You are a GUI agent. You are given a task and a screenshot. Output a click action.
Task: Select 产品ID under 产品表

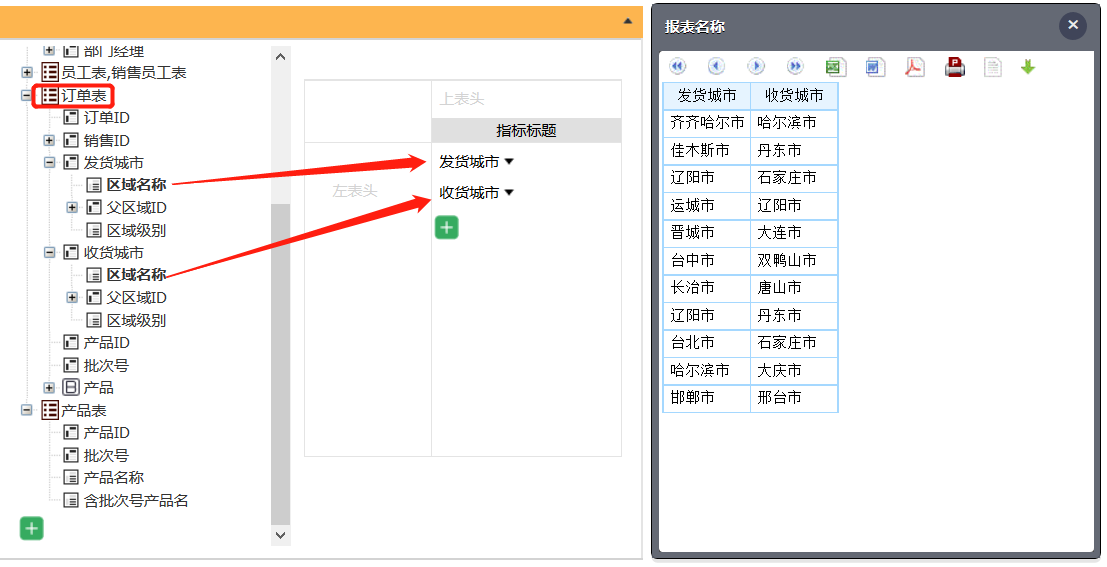coord(107,433)
